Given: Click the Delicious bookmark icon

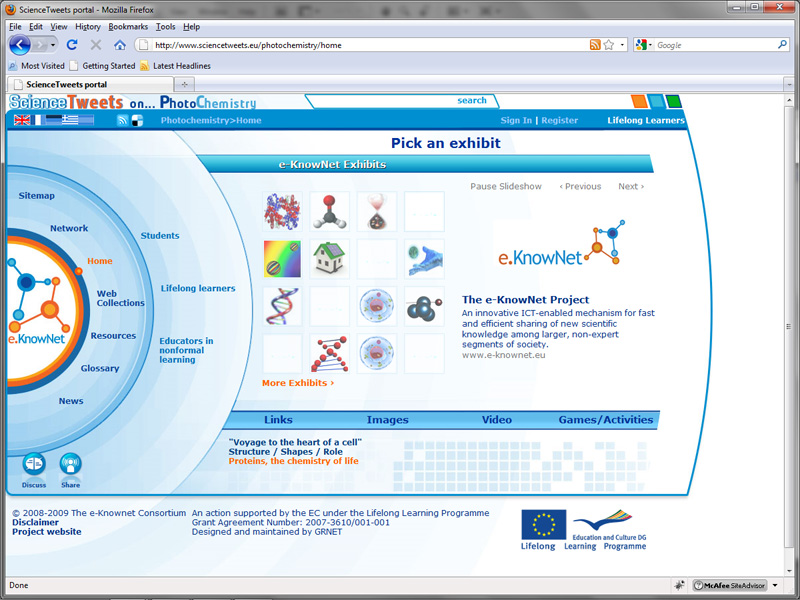Looking at the screenshot, I should click(137, 120).
